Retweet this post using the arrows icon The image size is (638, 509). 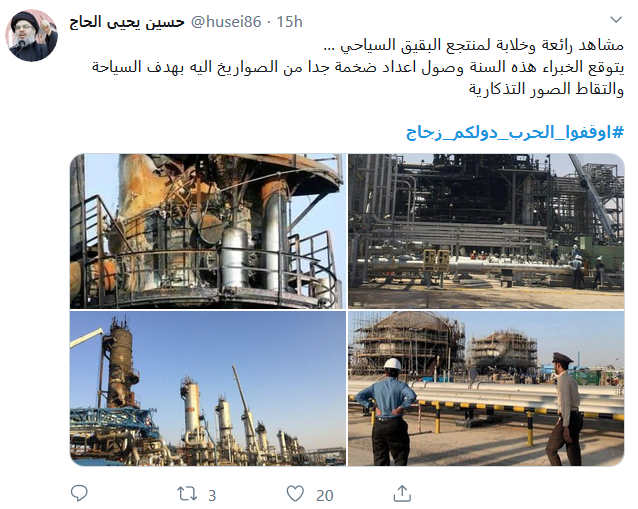pos(187,494)
